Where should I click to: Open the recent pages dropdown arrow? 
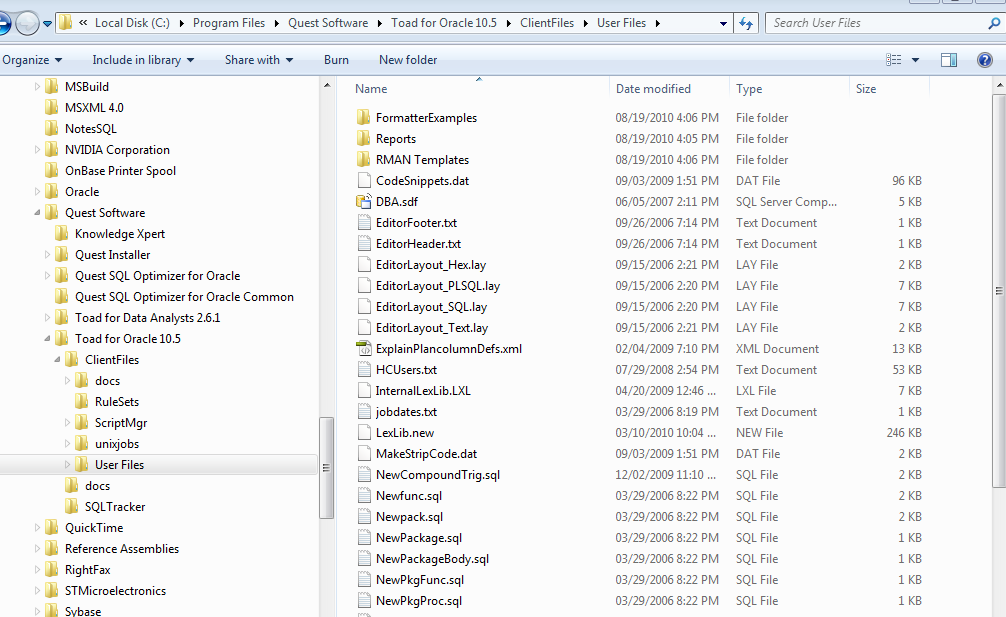click(47, 24)
